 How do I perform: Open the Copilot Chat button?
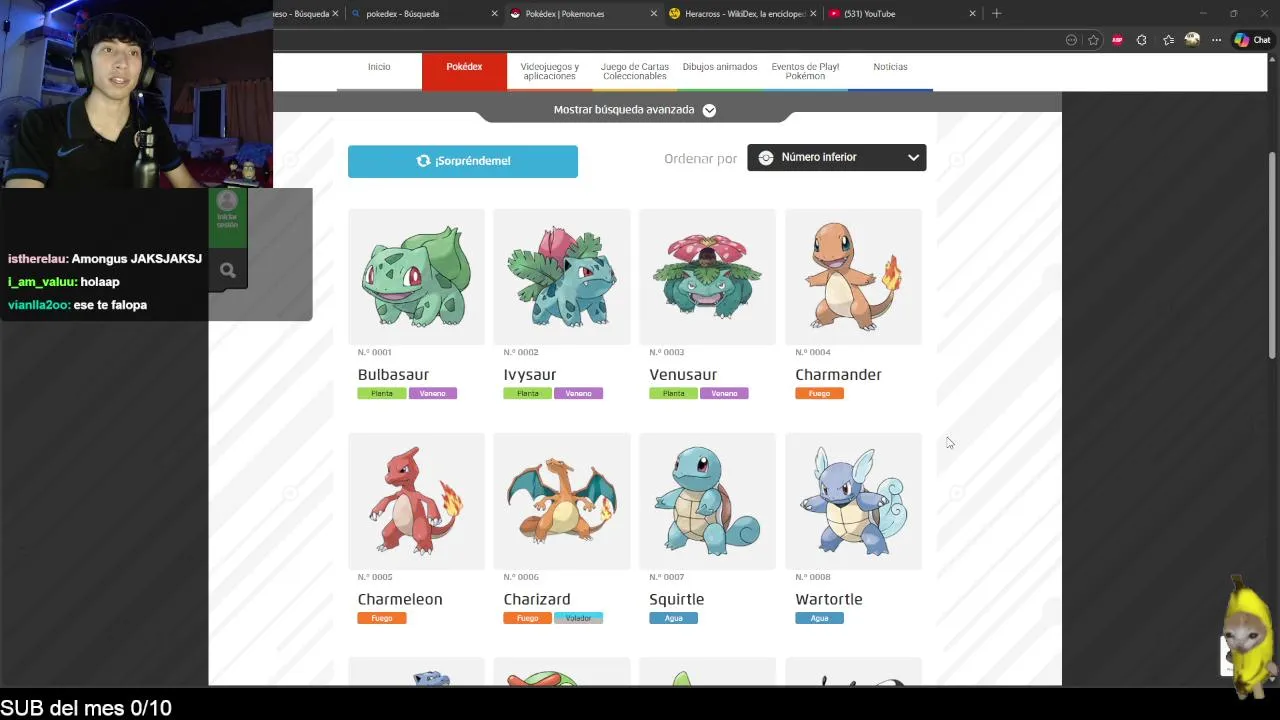click(x=1252, y=40)
